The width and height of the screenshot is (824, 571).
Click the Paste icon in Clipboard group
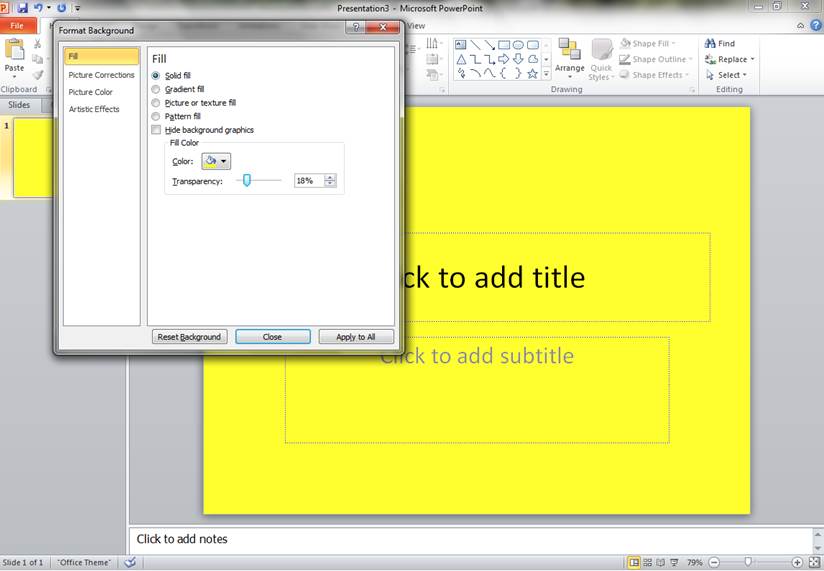click(x=15, y=54)
